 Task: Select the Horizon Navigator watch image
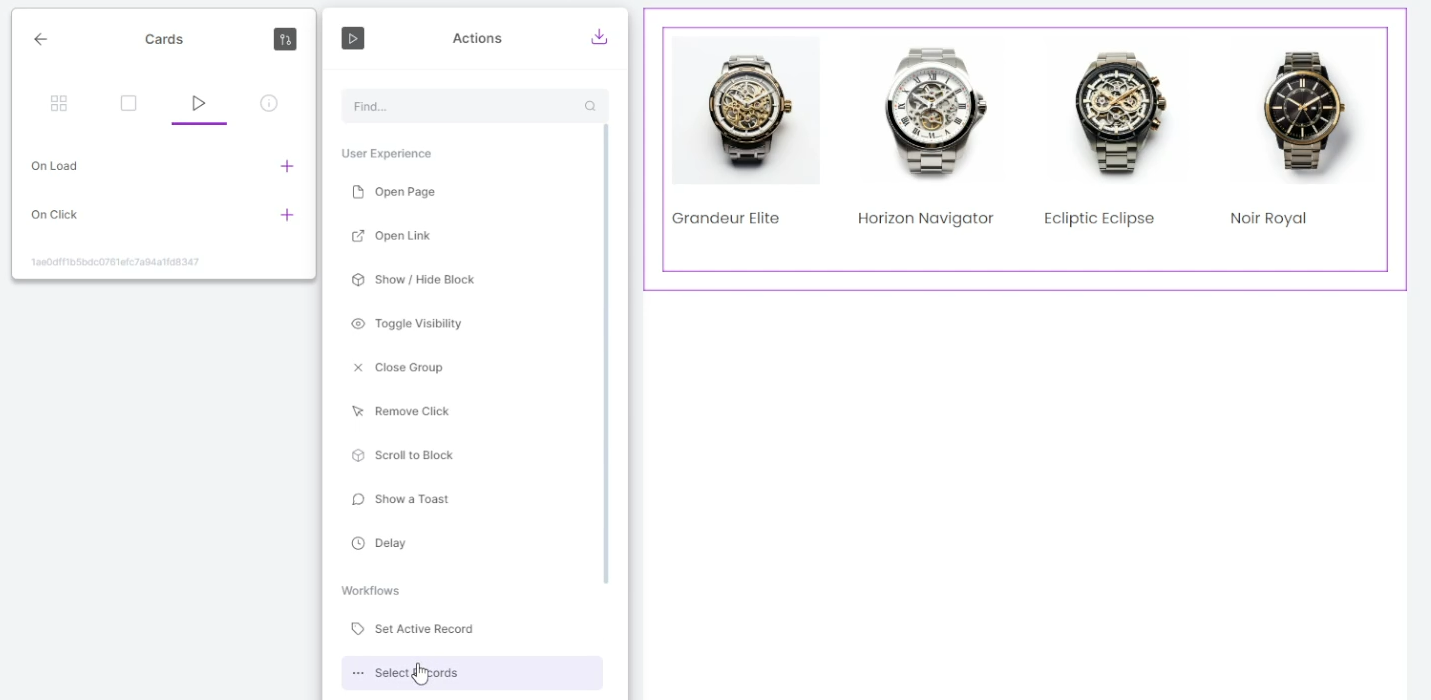point(932,110)
